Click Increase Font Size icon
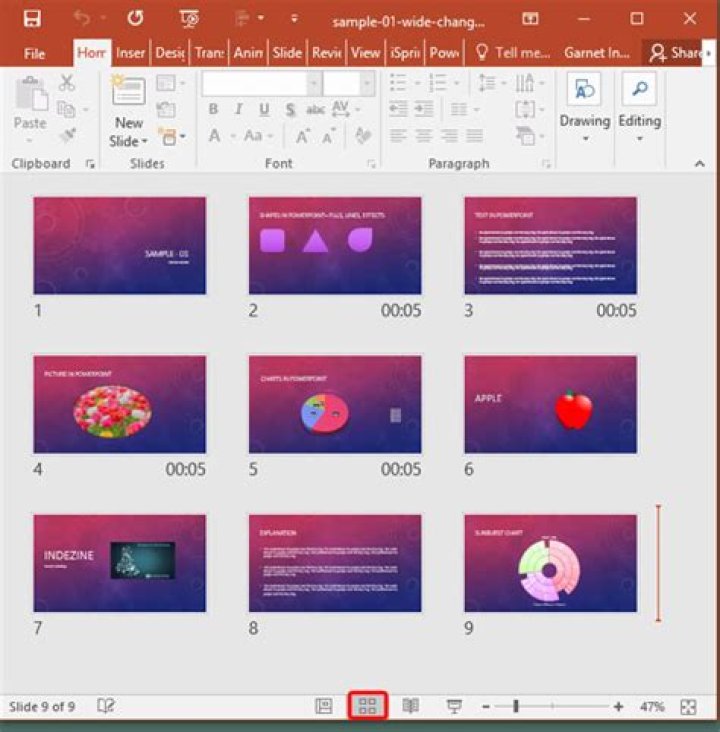Image resolution: width=720 pixels, height=732 pixels. (x=302, y=136)
